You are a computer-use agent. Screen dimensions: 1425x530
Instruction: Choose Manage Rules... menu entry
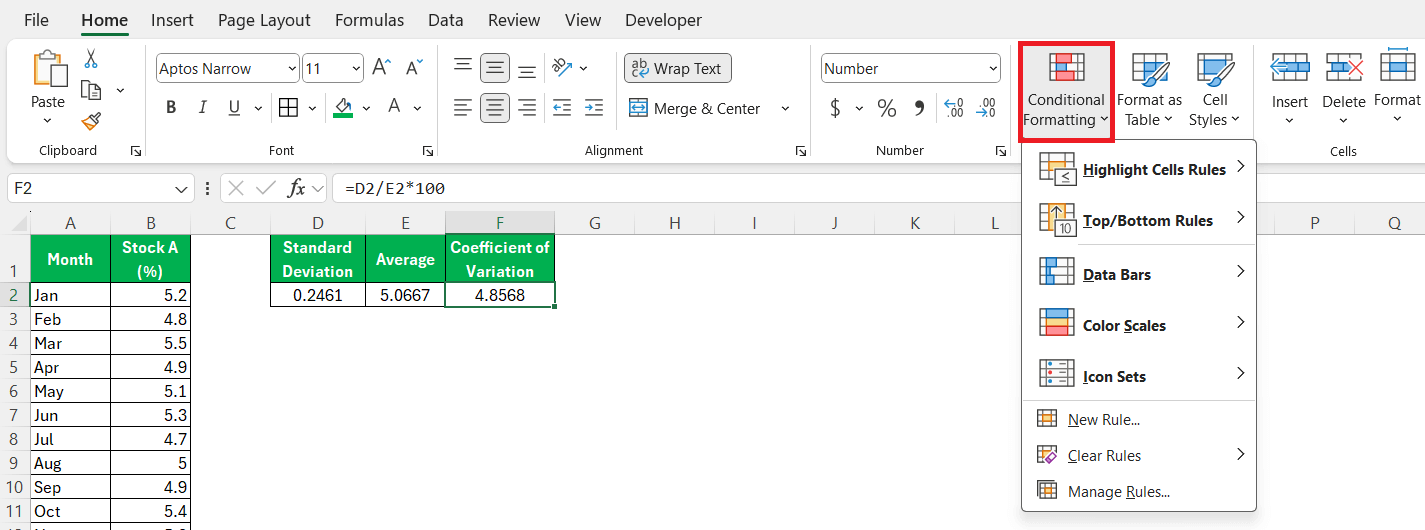(1138, 491)
